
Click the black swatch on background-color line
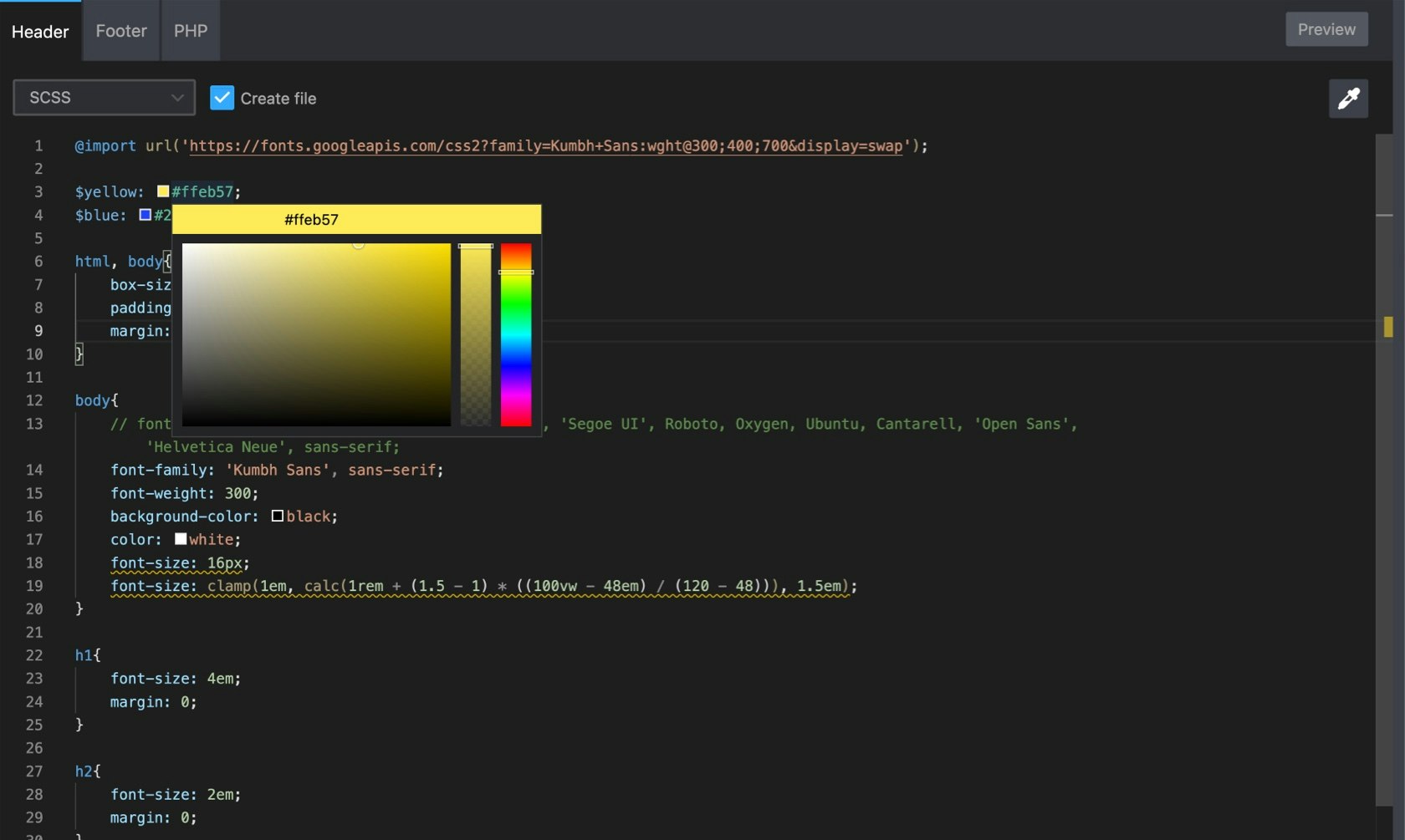click(277, 516)
